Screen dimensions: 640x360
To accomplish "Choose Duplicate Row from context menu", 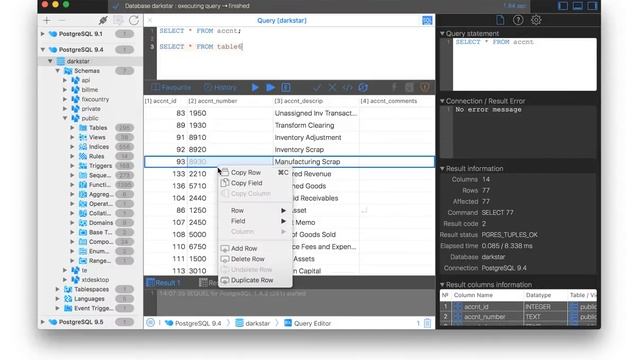I will point(255,280).
